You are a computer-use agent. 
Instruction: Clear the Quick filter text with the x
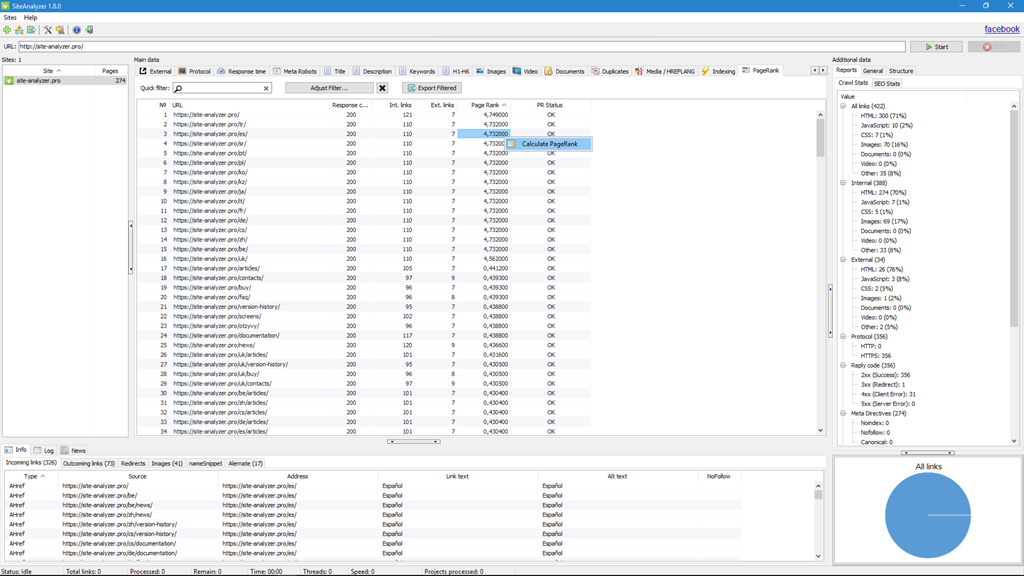(266, 88)
